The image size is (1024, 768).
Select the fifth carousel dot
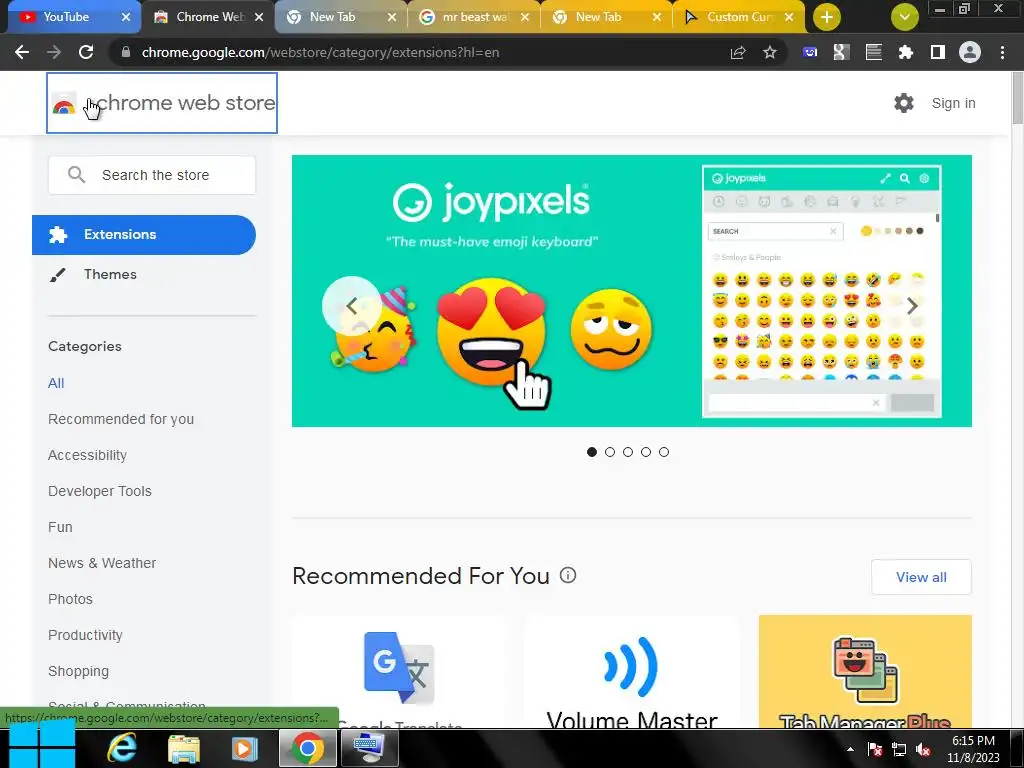click(x=664, y=452)
